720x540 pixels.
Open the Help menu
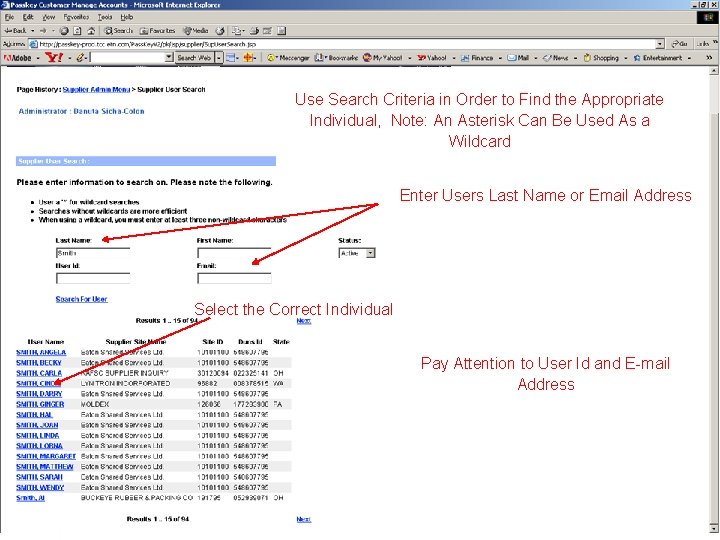pos(127,17)
